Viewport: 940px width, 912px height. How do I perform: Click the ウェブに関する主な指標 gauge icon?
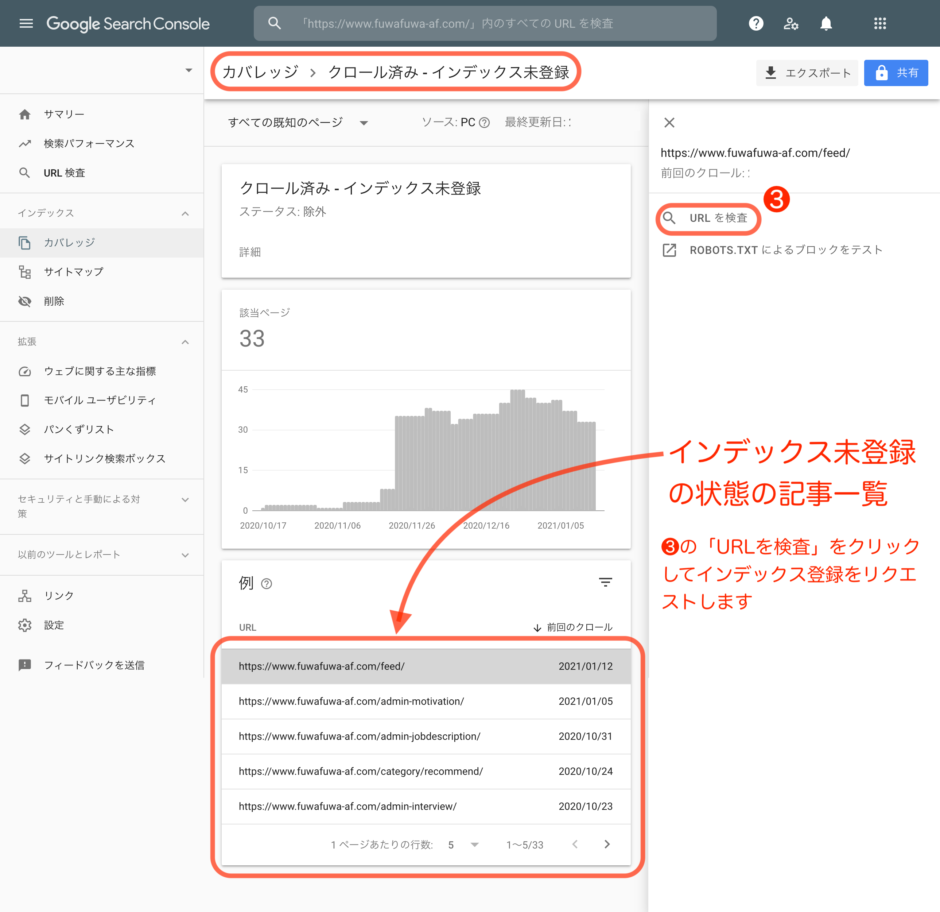(x=25, y=371)
